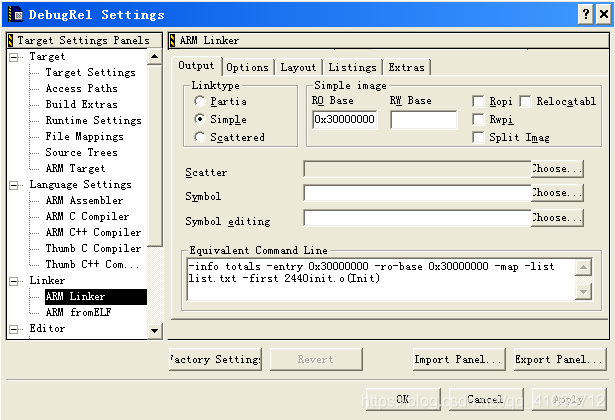This screenshot has height=420, width=615.
Task: Select Build Extras in the tree
Action: [x=82, y=105]
